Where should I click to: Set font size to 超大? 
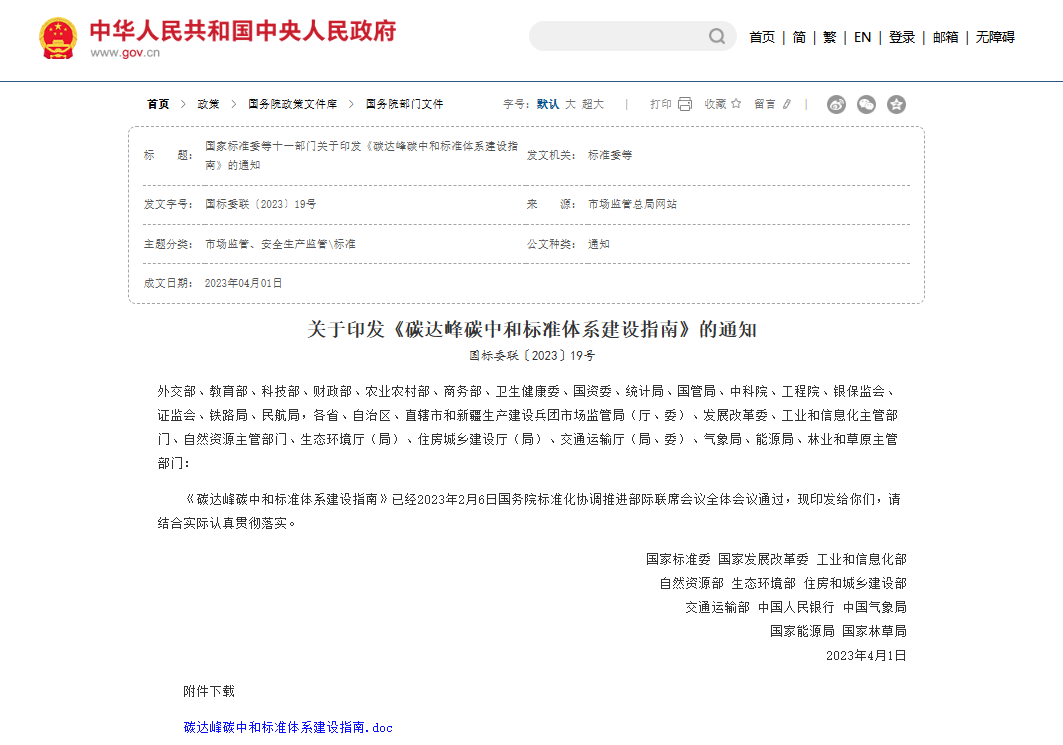tap(593, 104)
